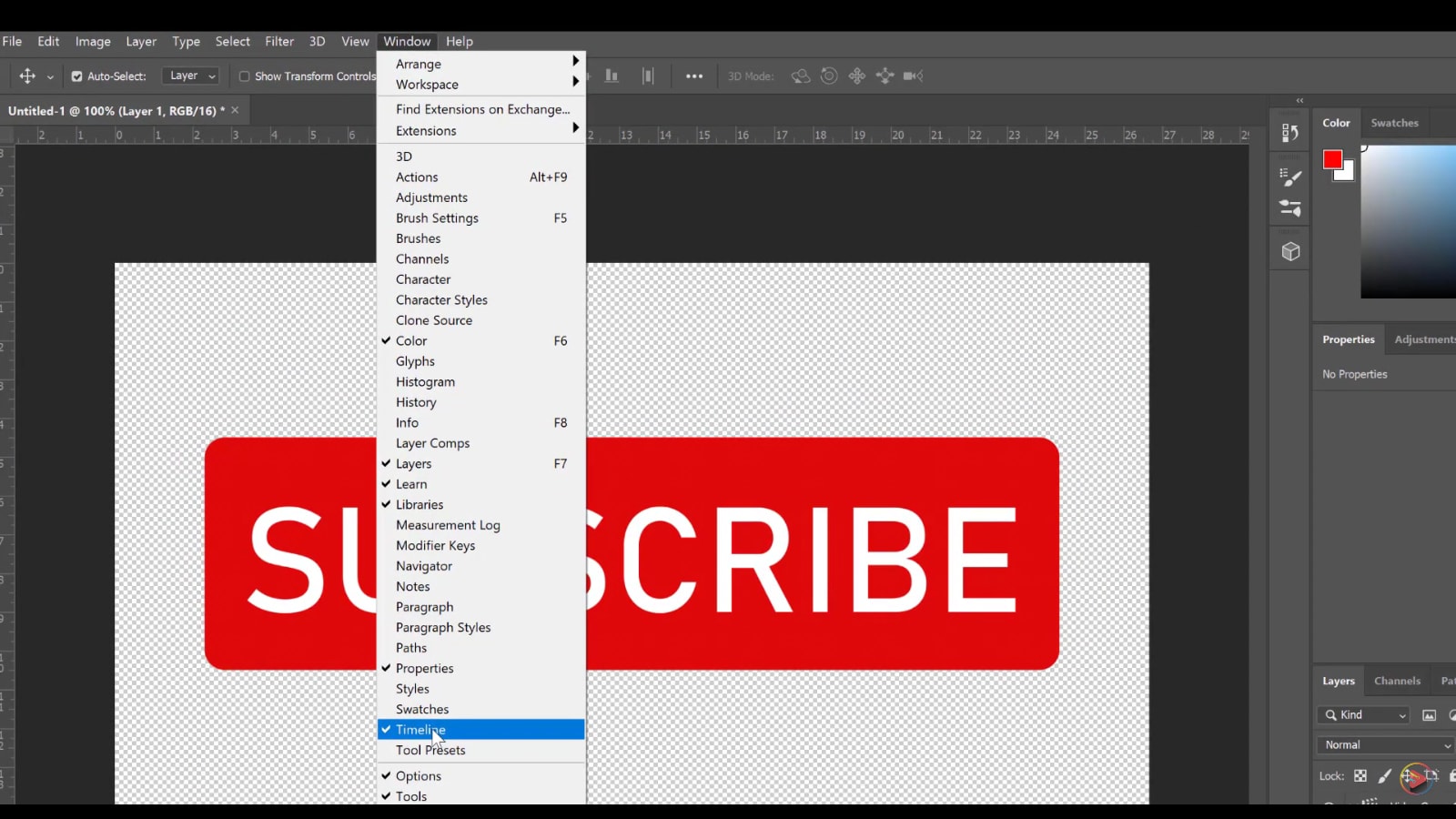Select the 3D orbit camera mode icon

click(801, 76)
